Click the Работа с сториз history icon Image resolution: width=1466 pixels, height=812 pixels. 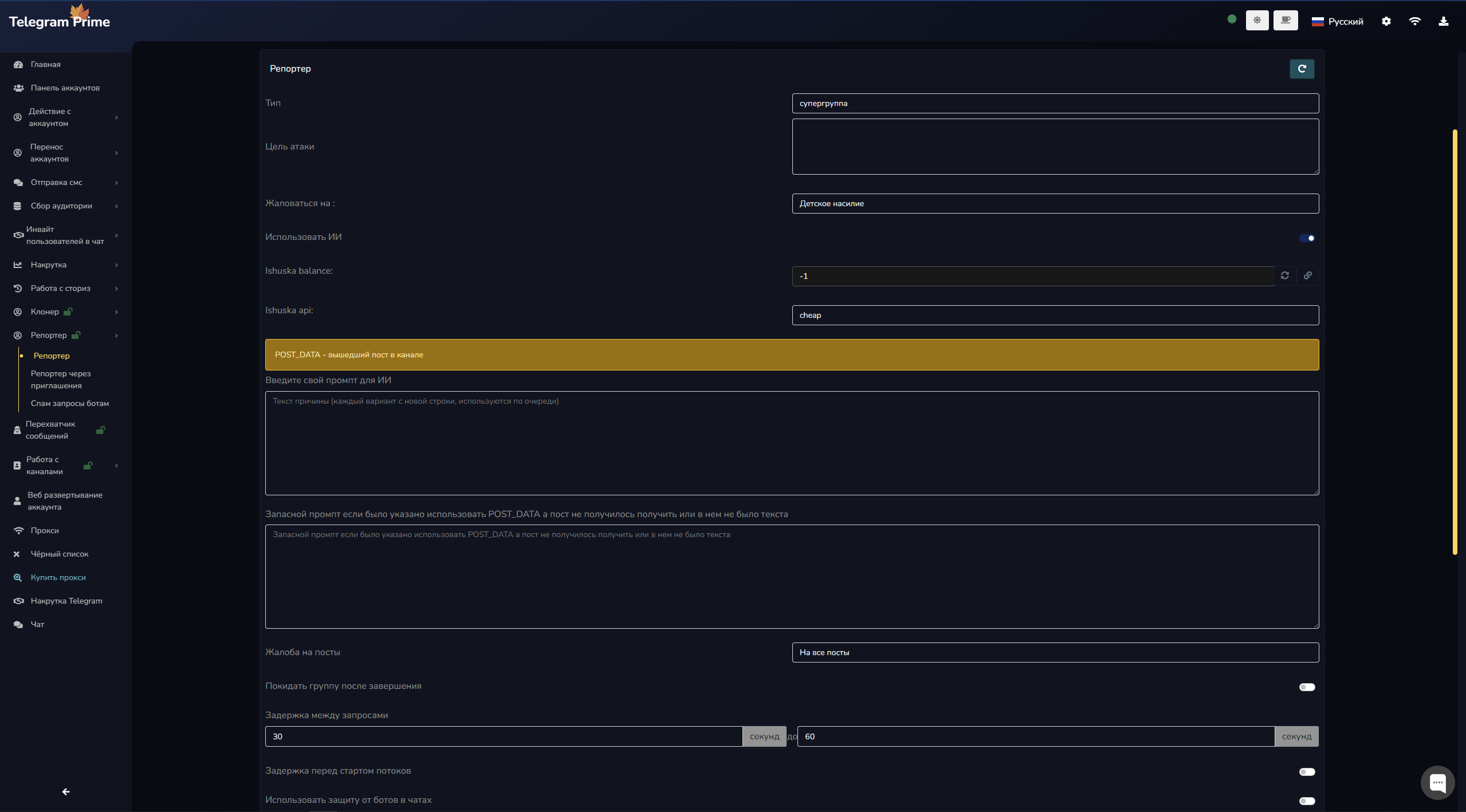pos(18,289)
